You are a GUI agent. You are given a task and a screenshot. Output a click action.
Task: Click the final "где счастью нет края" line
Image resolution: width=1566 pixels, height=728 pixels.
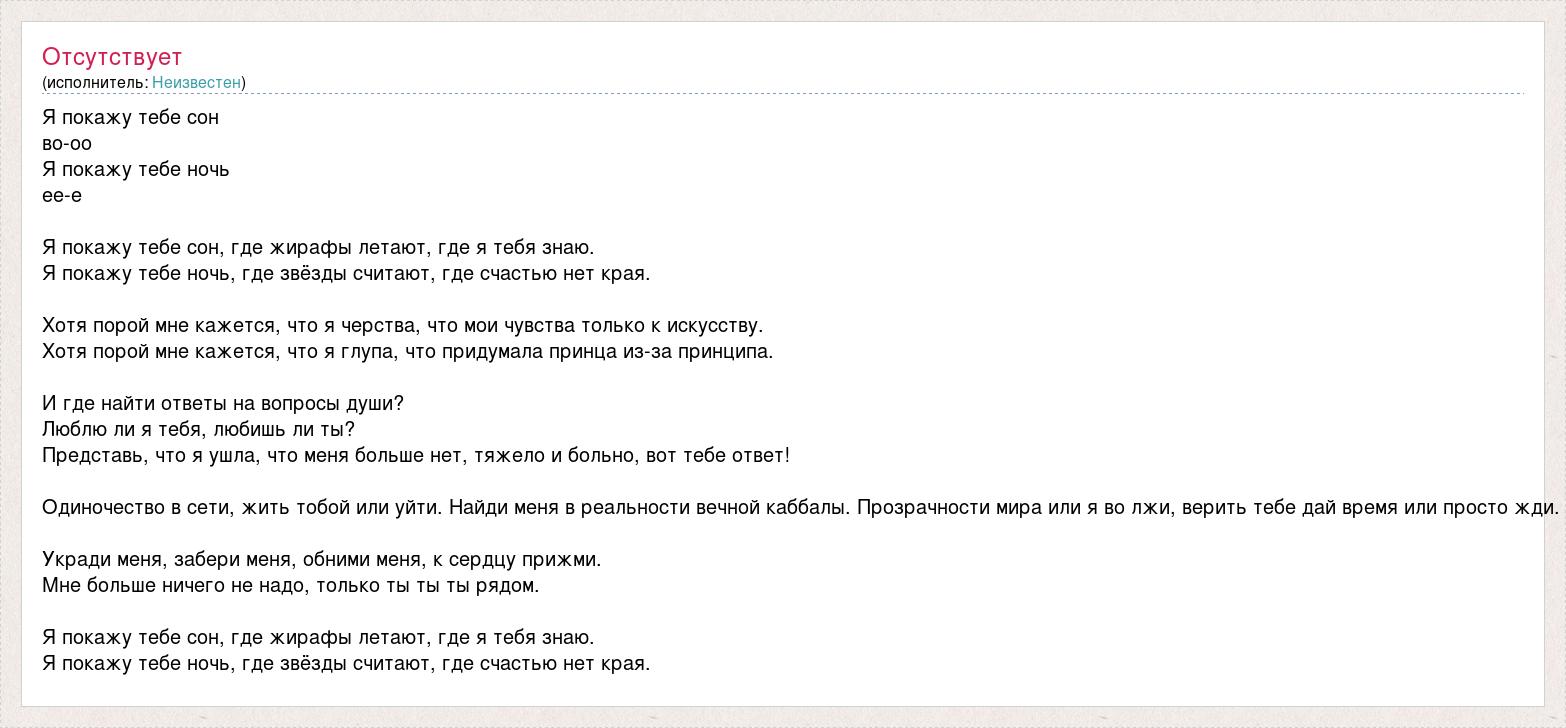click(x=346, y=664)
